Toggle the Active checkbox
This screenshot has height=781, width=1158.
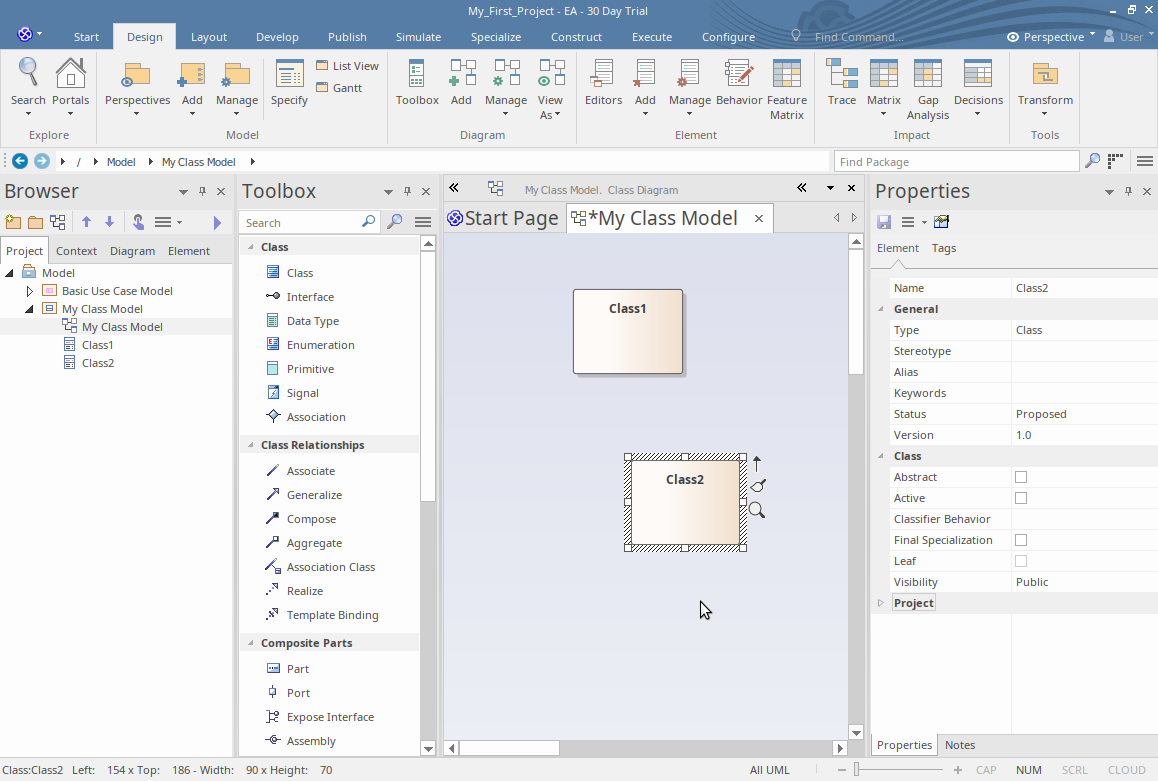(x=1021, y=498)
